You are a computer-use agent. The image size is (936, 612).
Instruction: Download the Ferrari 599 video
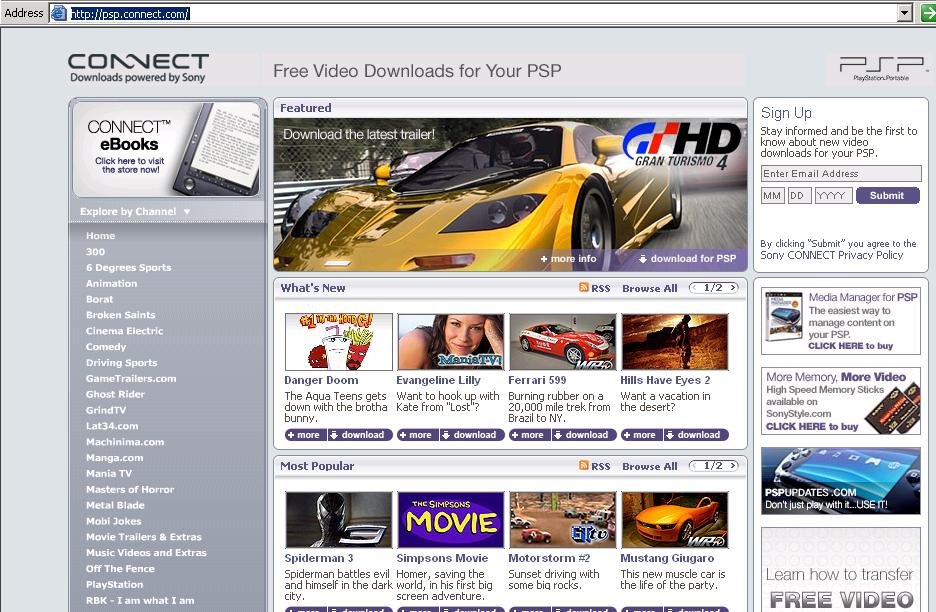click(x=584, y=435)
